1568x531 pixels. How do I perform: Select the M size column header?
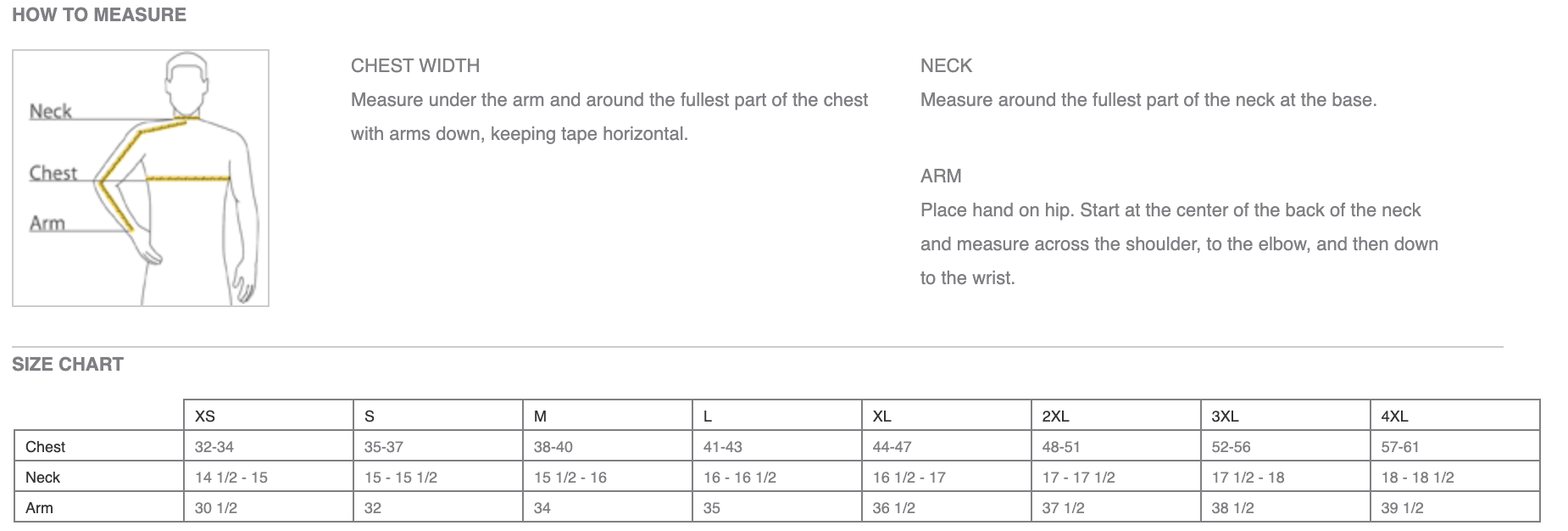click(541, 416)
